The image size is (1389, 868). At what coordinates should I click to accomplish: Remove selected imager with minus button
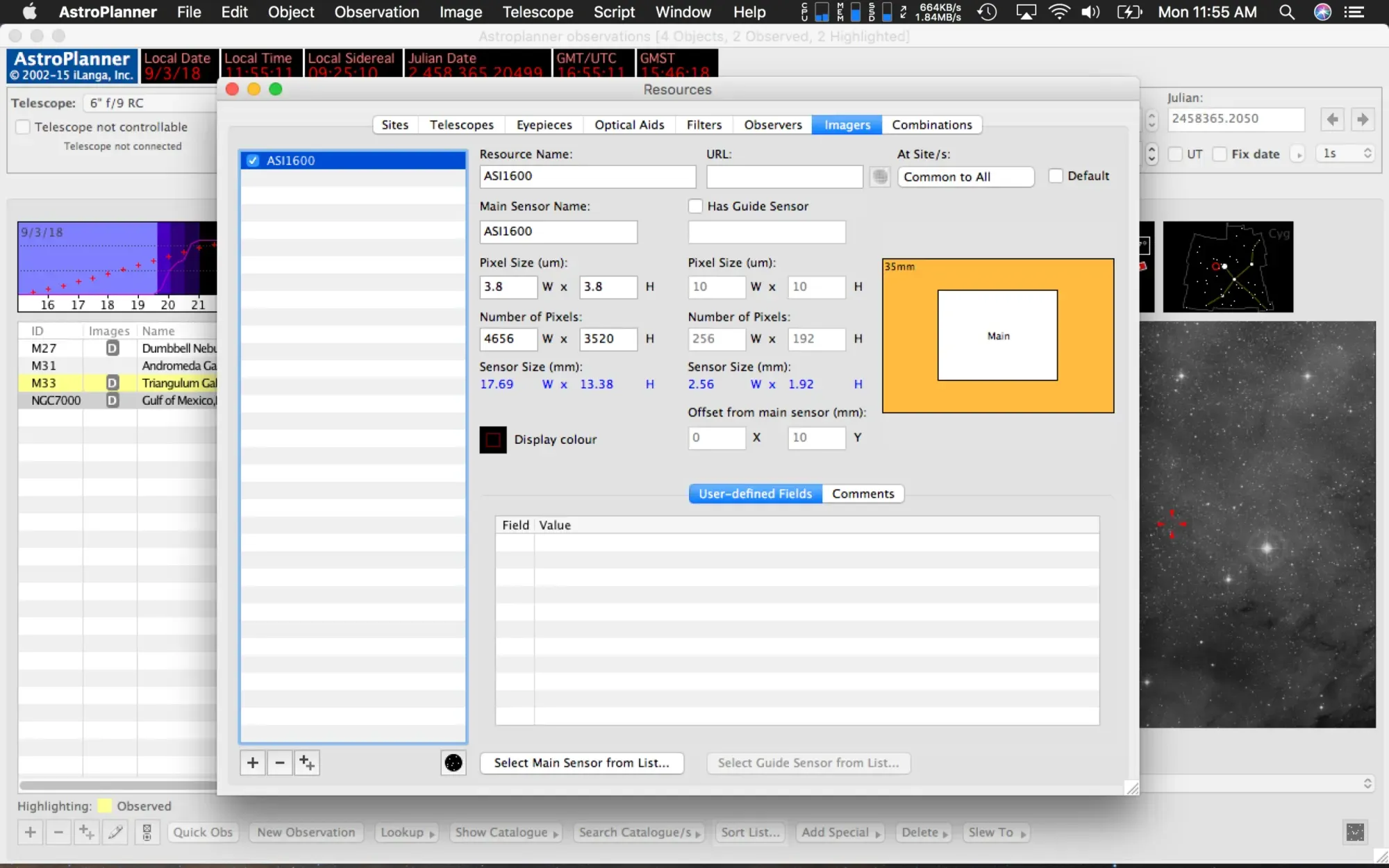(x=280, y=762)
